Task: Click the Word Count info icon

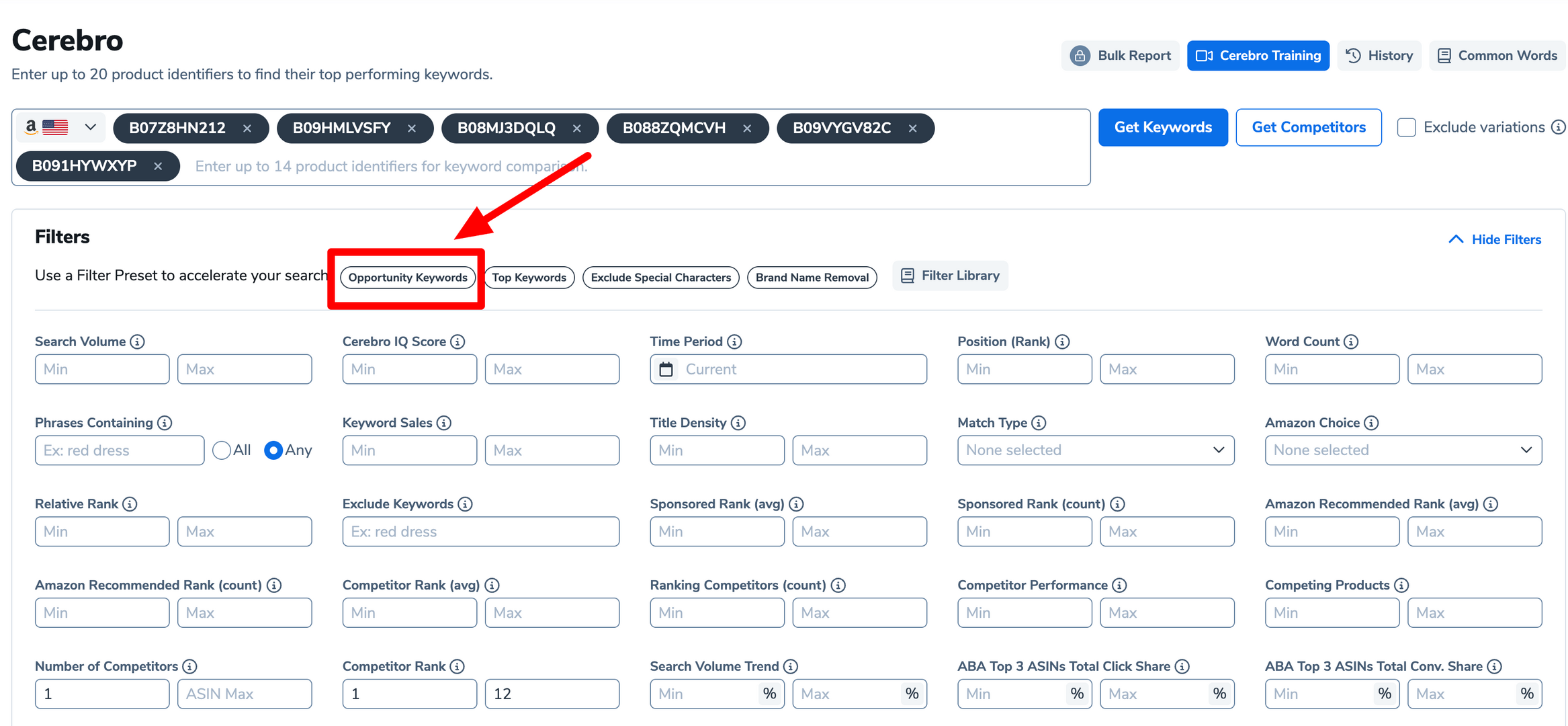Action: (x=1351, y=341)
